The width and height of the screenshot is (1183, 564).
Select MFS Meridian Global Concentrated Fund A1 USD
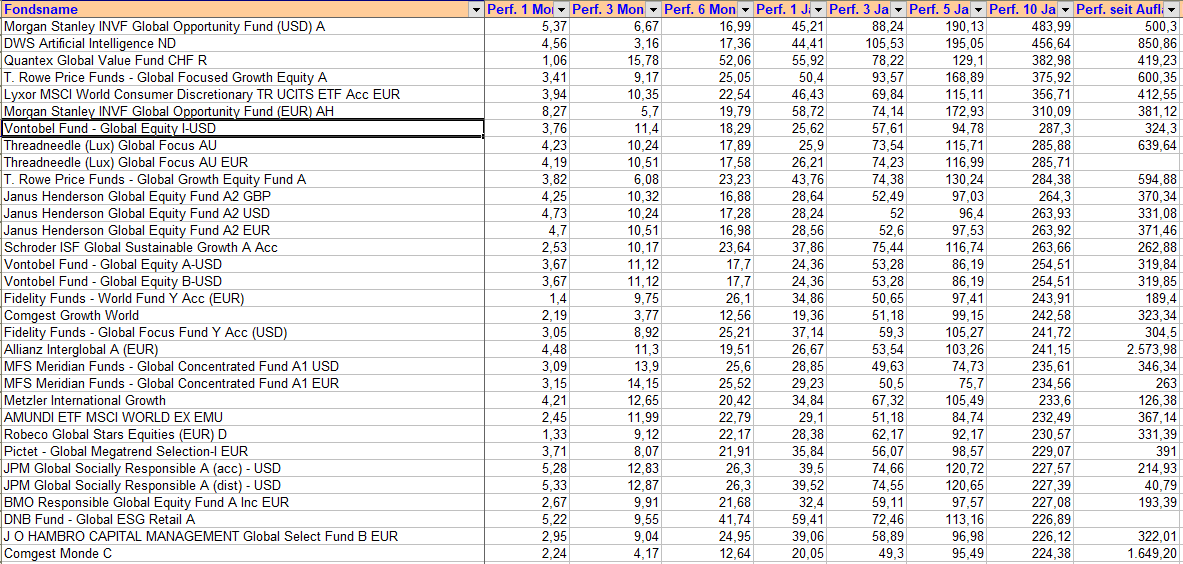tap(242, 366)
